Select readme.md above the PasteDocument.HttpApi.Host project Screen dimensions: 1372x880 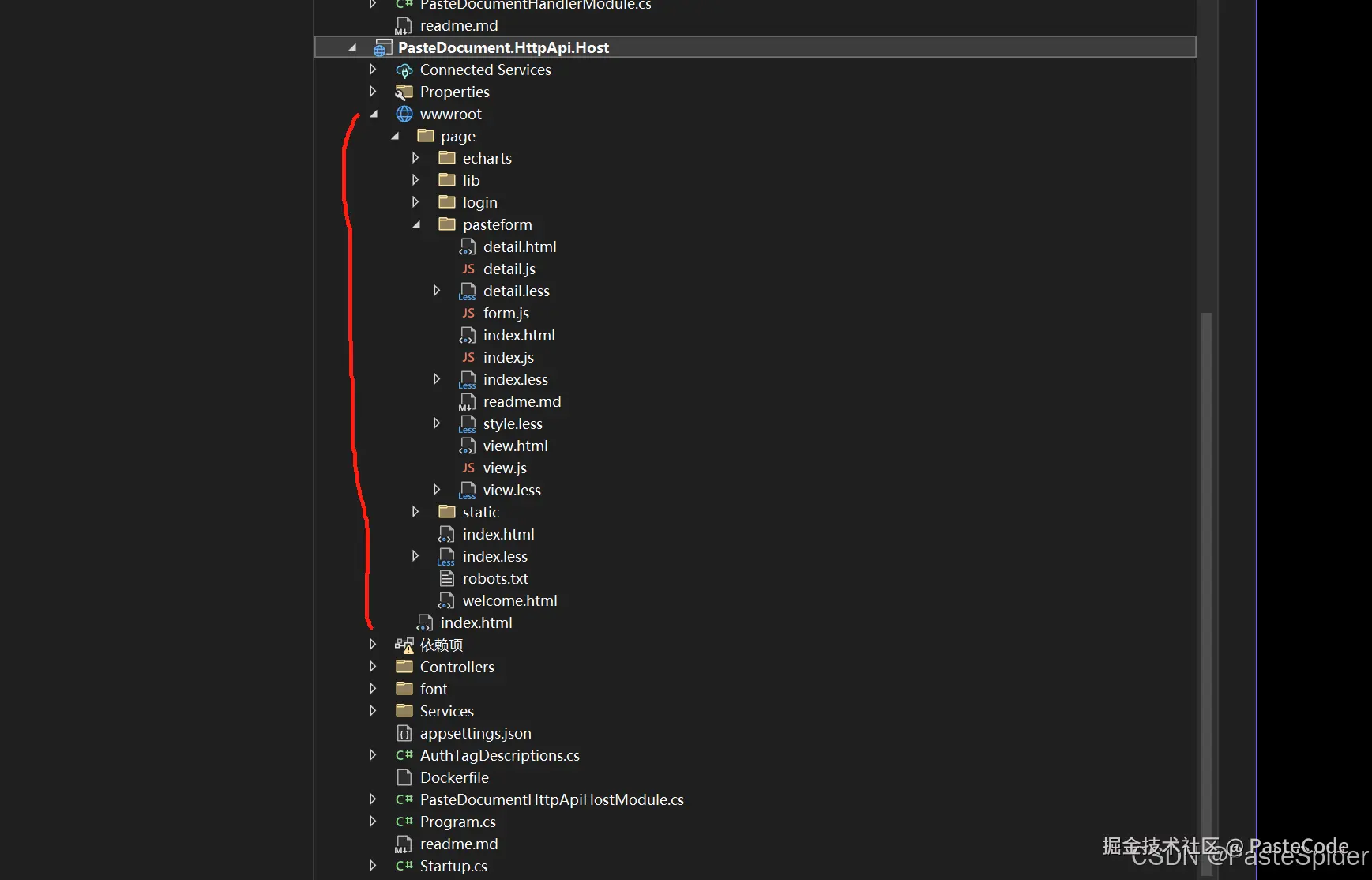point(459,26)
